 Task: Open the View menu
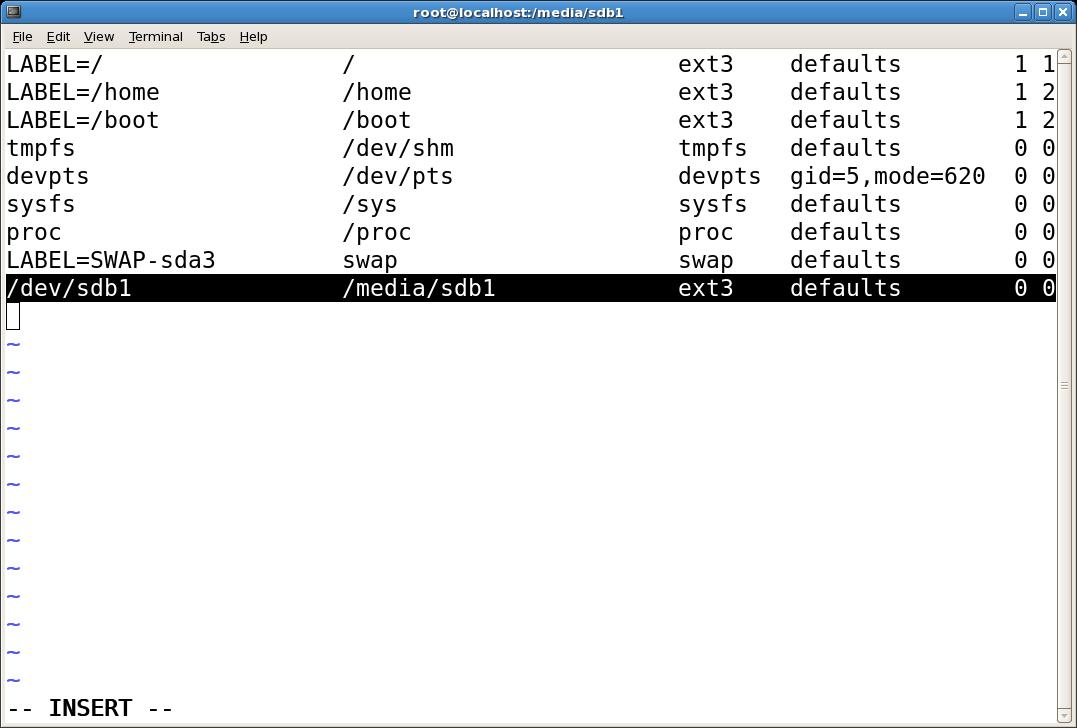pyautogui.click(x=98, y=36)
